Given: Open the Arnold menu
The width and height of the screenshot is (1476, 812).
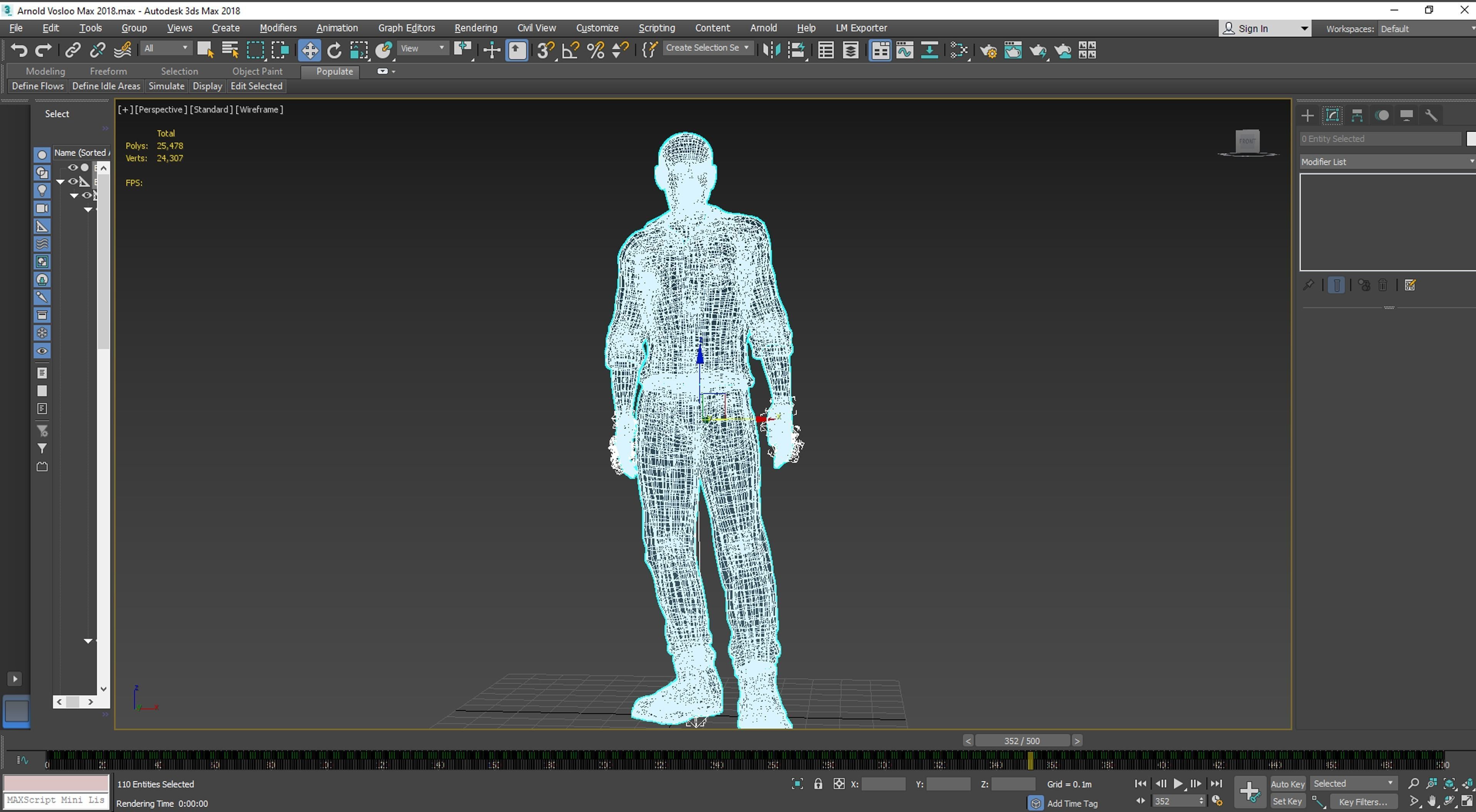Looking at the screenshot, I should point(763,28).
